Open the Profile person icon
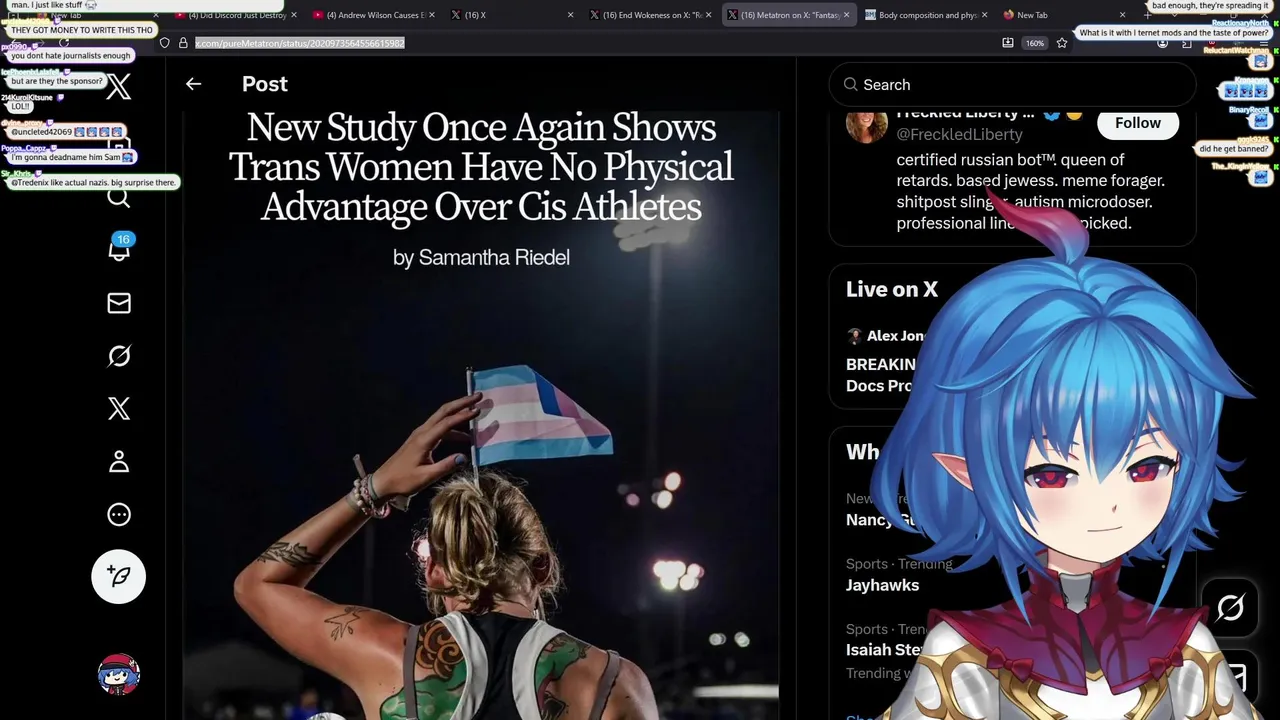Viewport: 1280px width, 720px height. point(119,461)
